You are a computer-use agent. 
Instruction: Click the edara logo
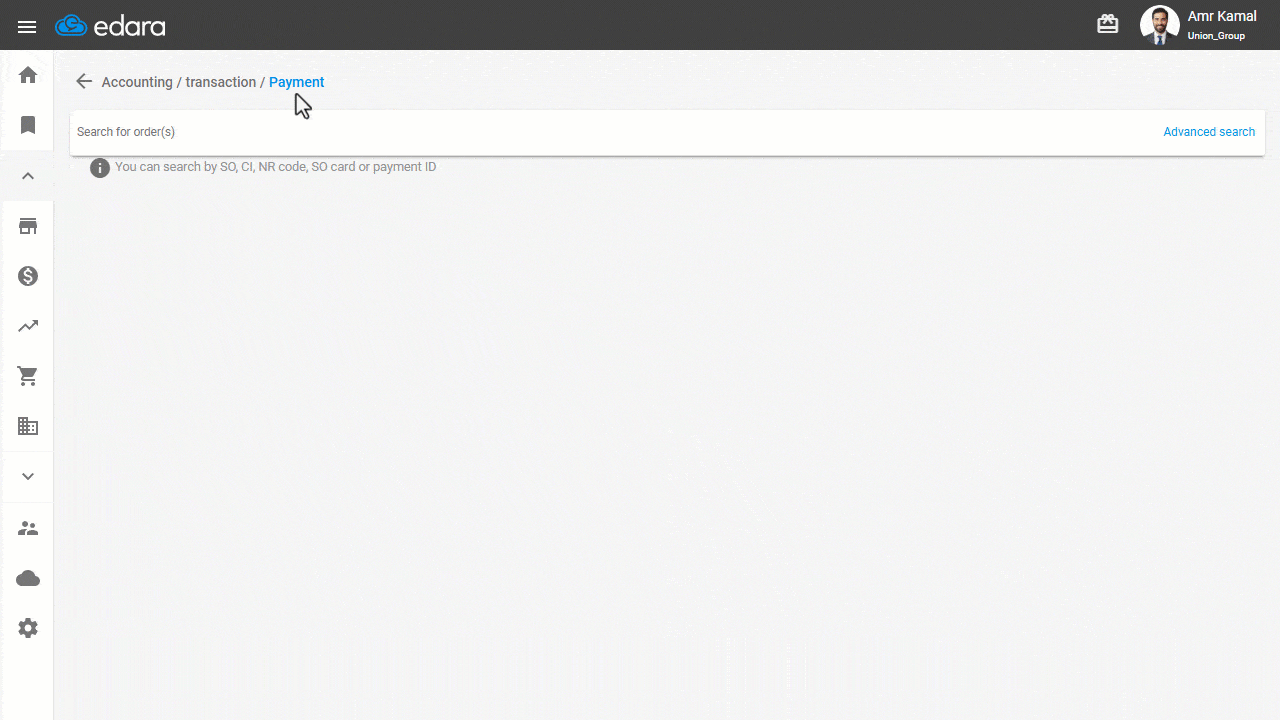(111, 26)
